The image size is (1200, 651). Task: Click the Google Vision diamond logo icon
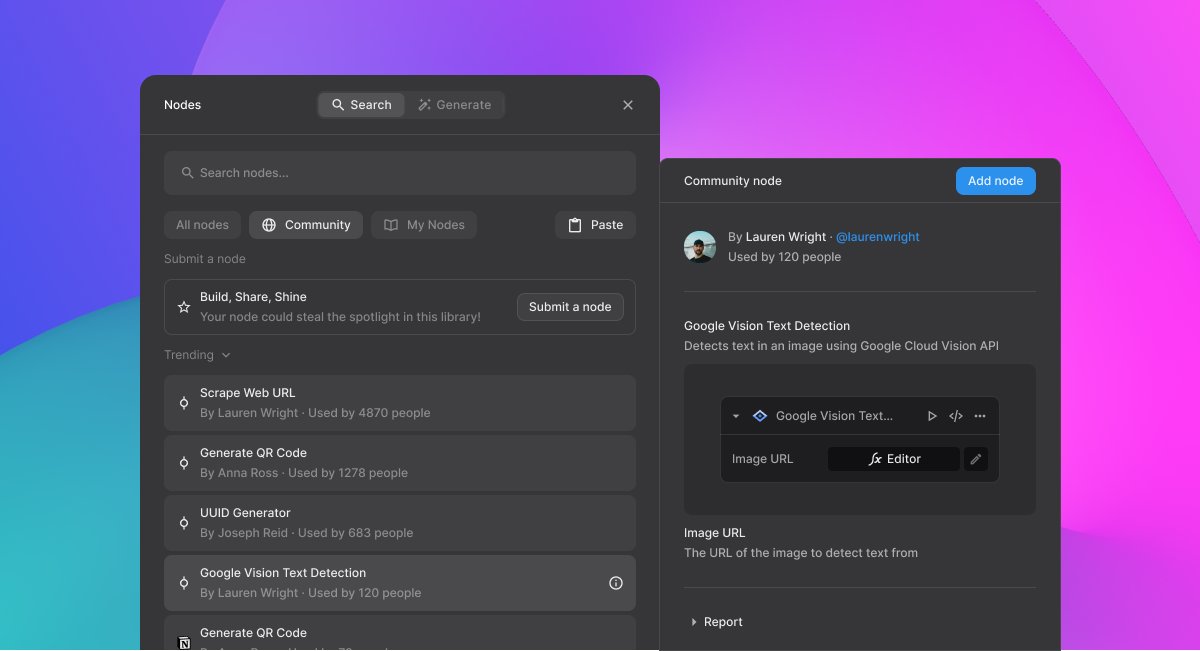(760, 416)
